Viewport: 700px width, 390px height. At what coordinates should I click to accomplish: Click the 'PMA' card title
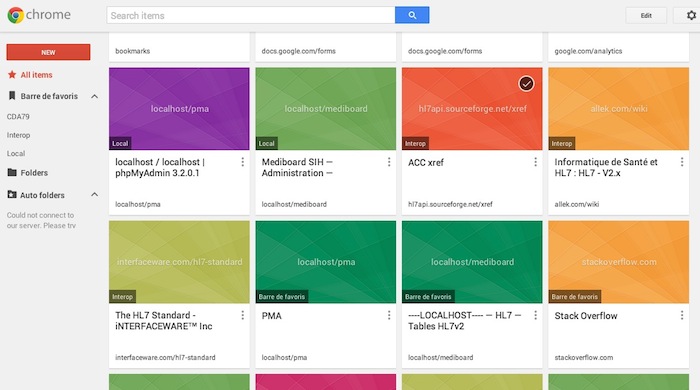(271, 315)
